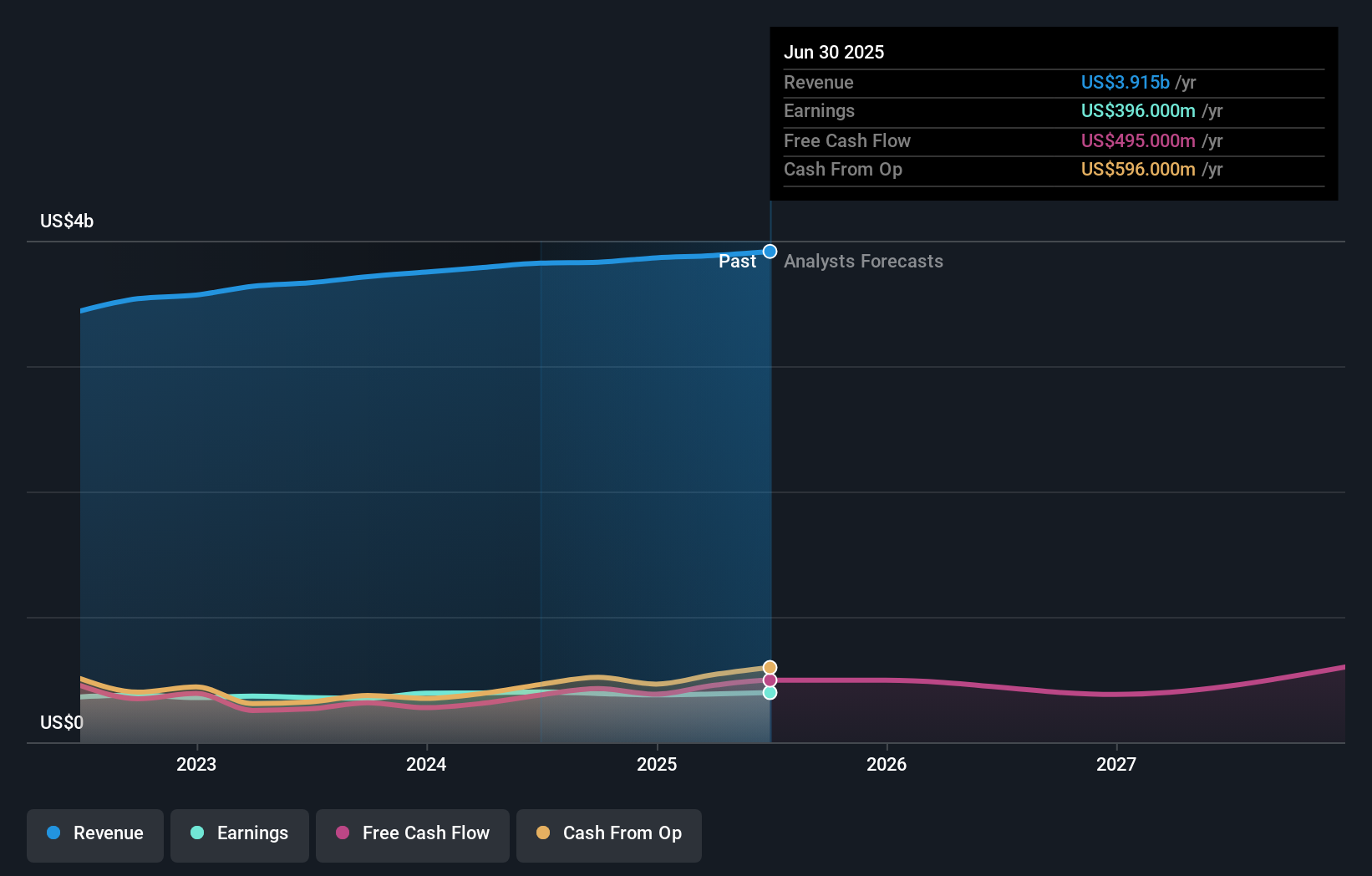Click the orange Cash From Op legend dot
The image size is (1372, 876).
pyautogui.click(x=543, y=833)
